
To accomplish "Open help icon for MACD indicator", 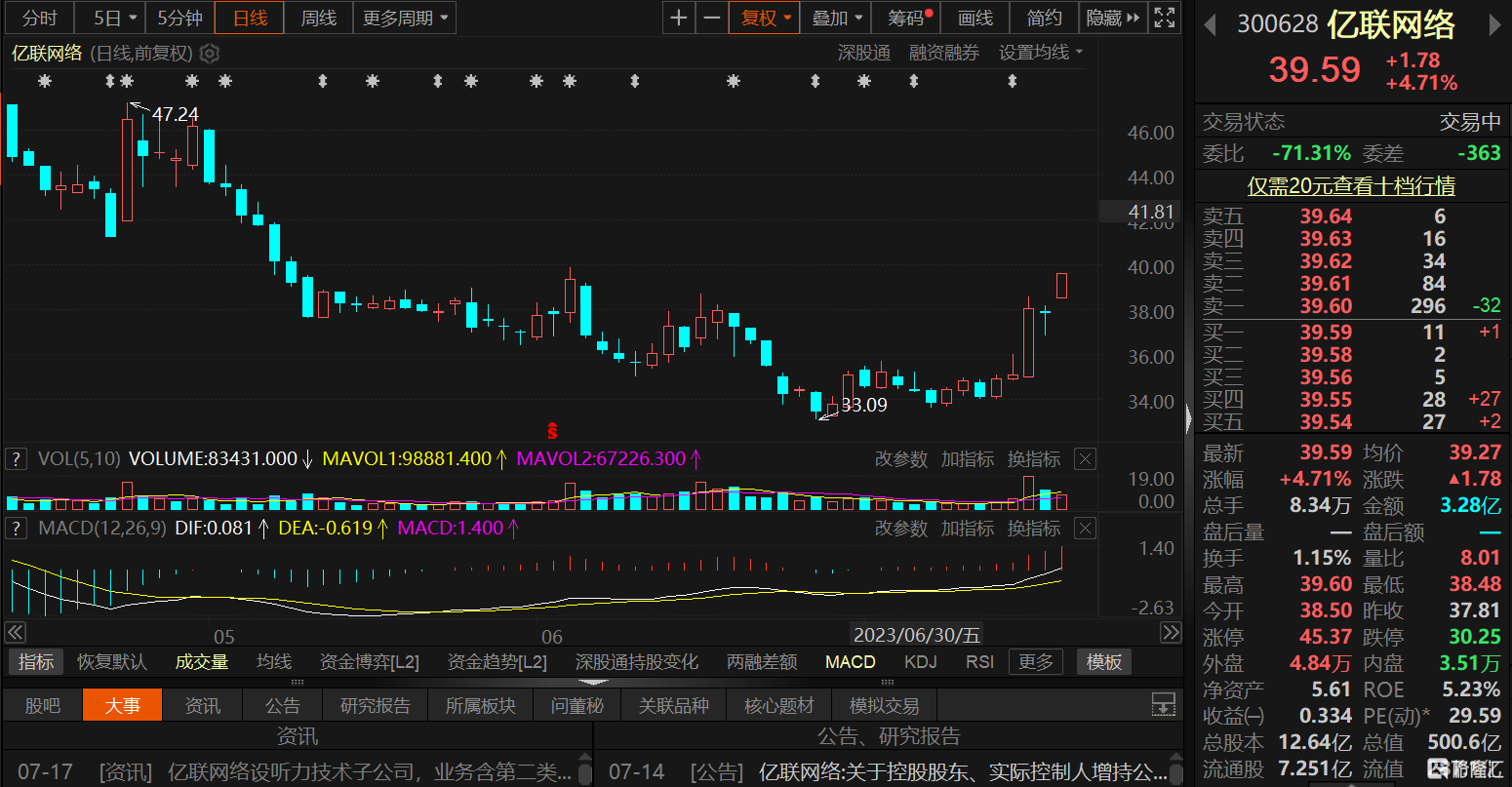I will pyautogui.click(x=16, y=529).
